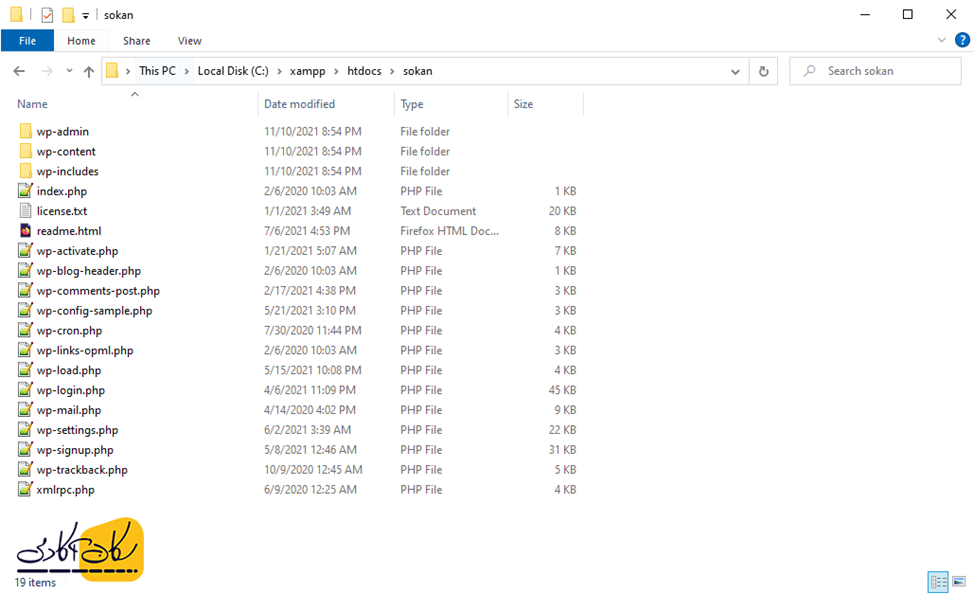Open chevron after This PC in path
This screenshot has height=594, width=974.
coord(186,71)
